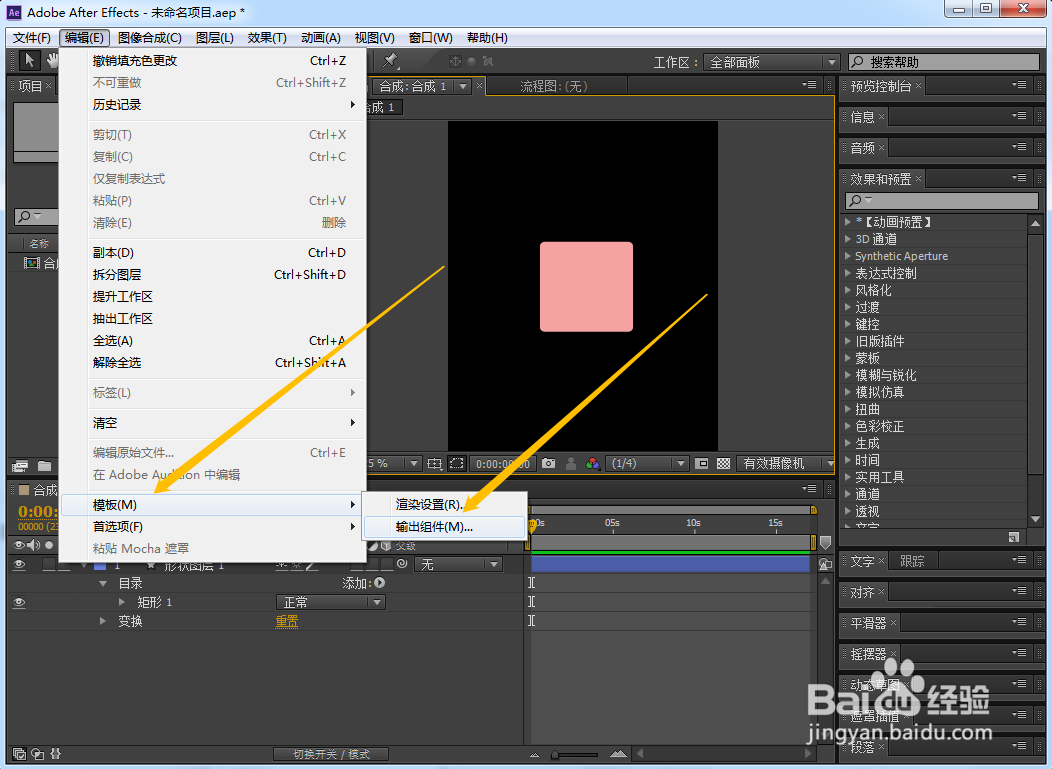Open the 效果(T) menu
The height and width of the screenshot is (769, 1052).
(x=267, y=38)
